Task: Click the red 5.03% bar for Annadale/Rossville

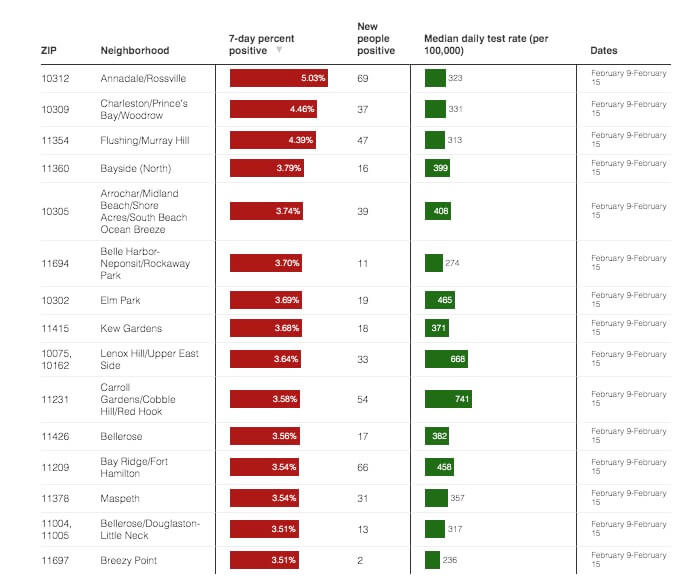Action: (279, 78)
